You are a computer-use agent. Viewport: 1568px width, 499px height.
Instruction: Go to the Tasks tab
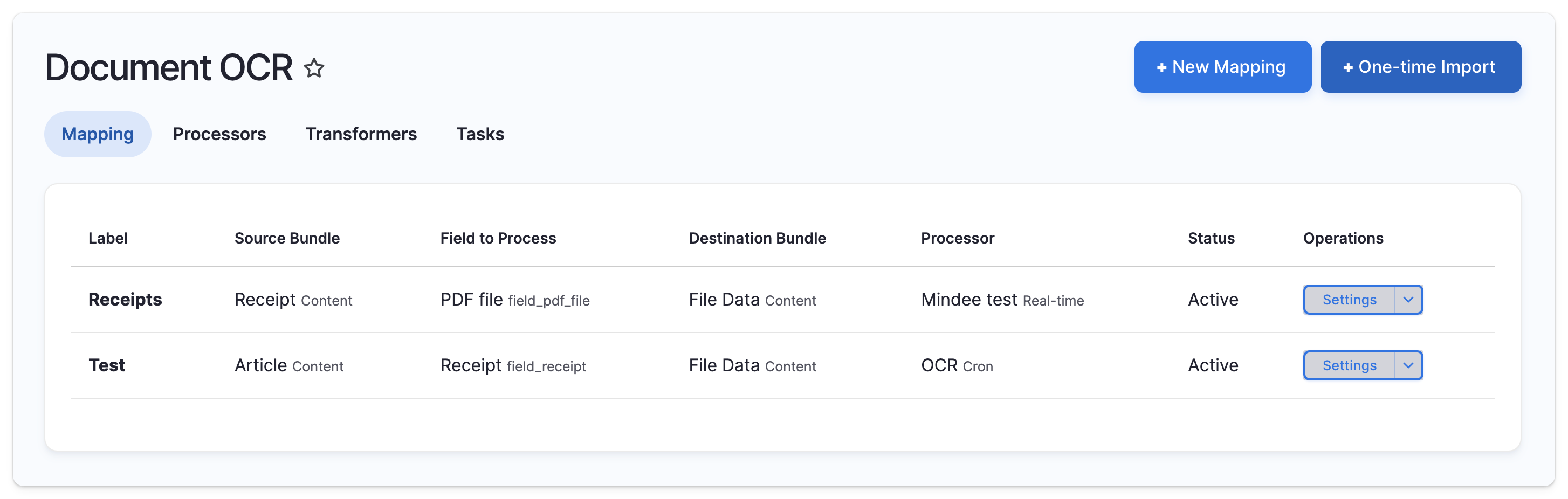[x=480, y=134]
